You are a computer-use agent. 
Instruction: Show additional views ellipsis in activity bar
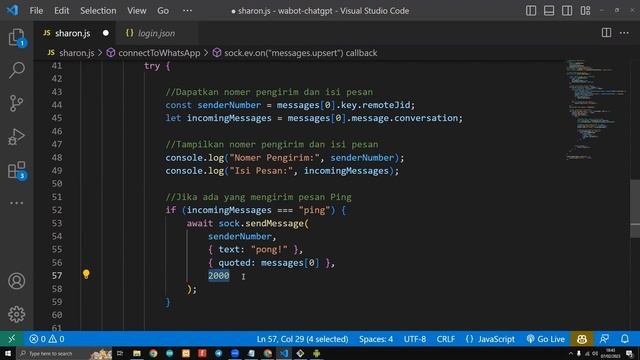click(x=17, y=203)
